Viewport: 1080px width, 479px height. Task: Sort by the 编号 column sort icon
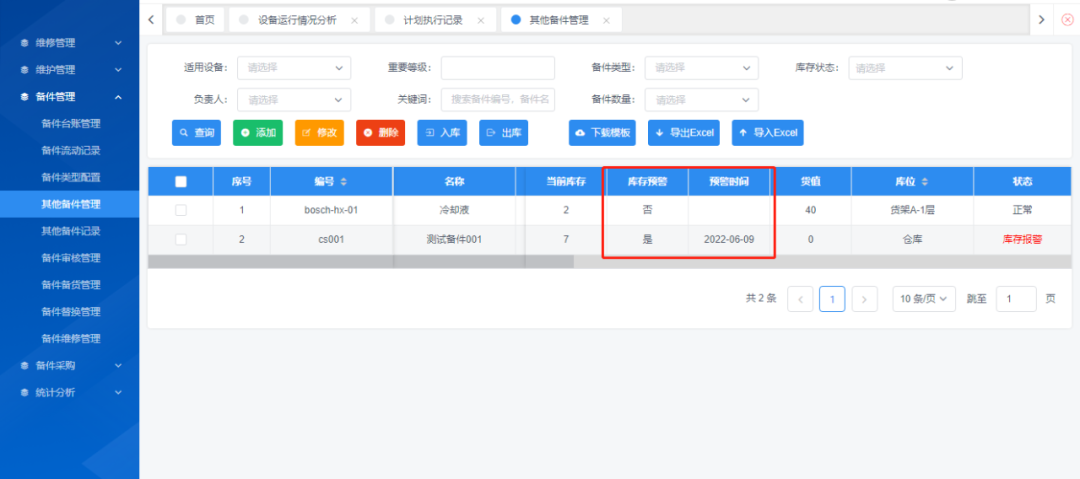click(x=344, y=182)
